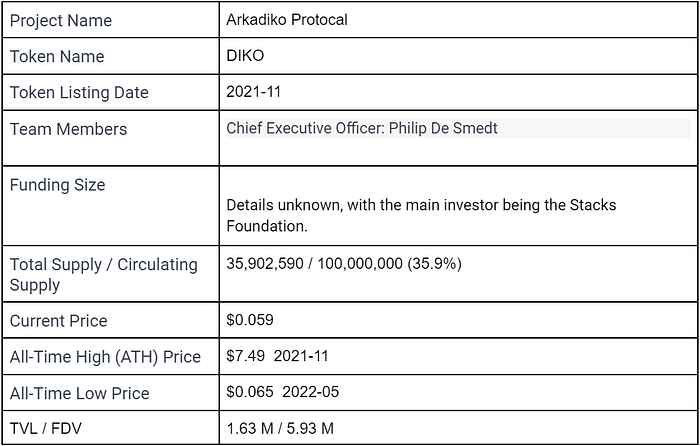
Task: Click the Token Listing Date label
Action: pyautogui.click(x=79, y=92)
